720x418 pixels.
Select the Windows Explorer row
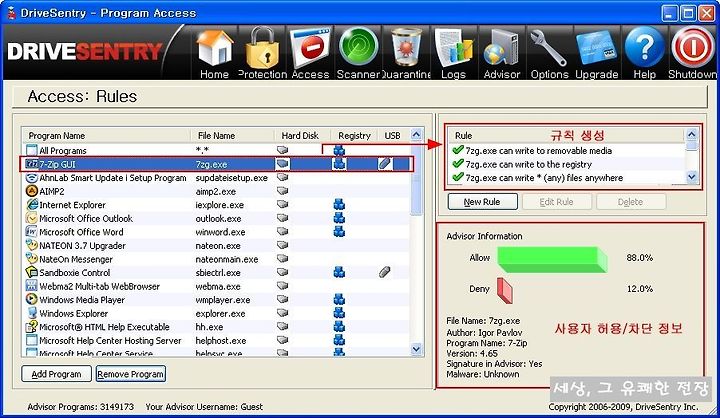216,313
